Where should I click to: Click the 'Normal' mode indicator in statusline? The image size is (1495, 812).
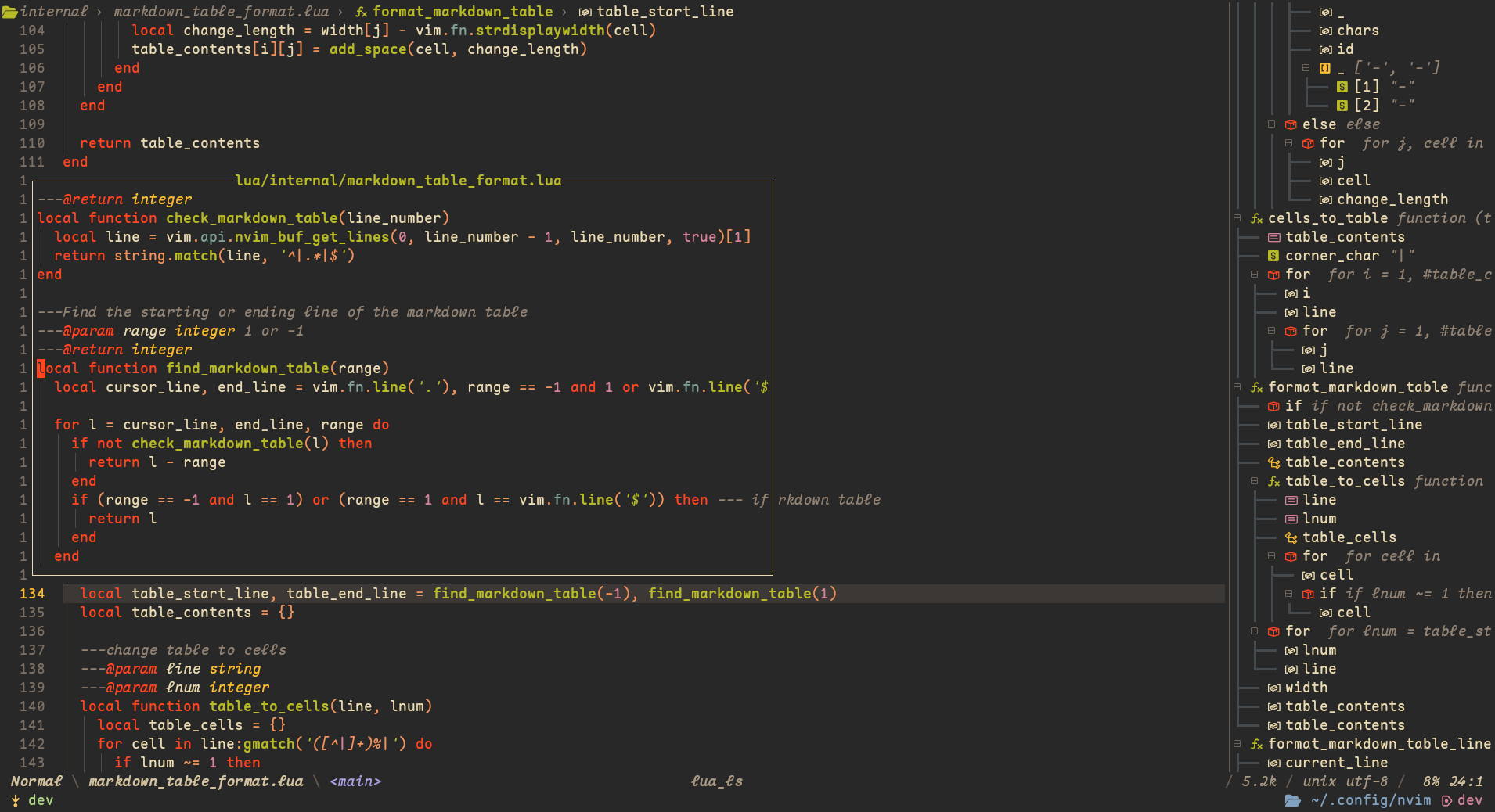[x=36, y=781]
